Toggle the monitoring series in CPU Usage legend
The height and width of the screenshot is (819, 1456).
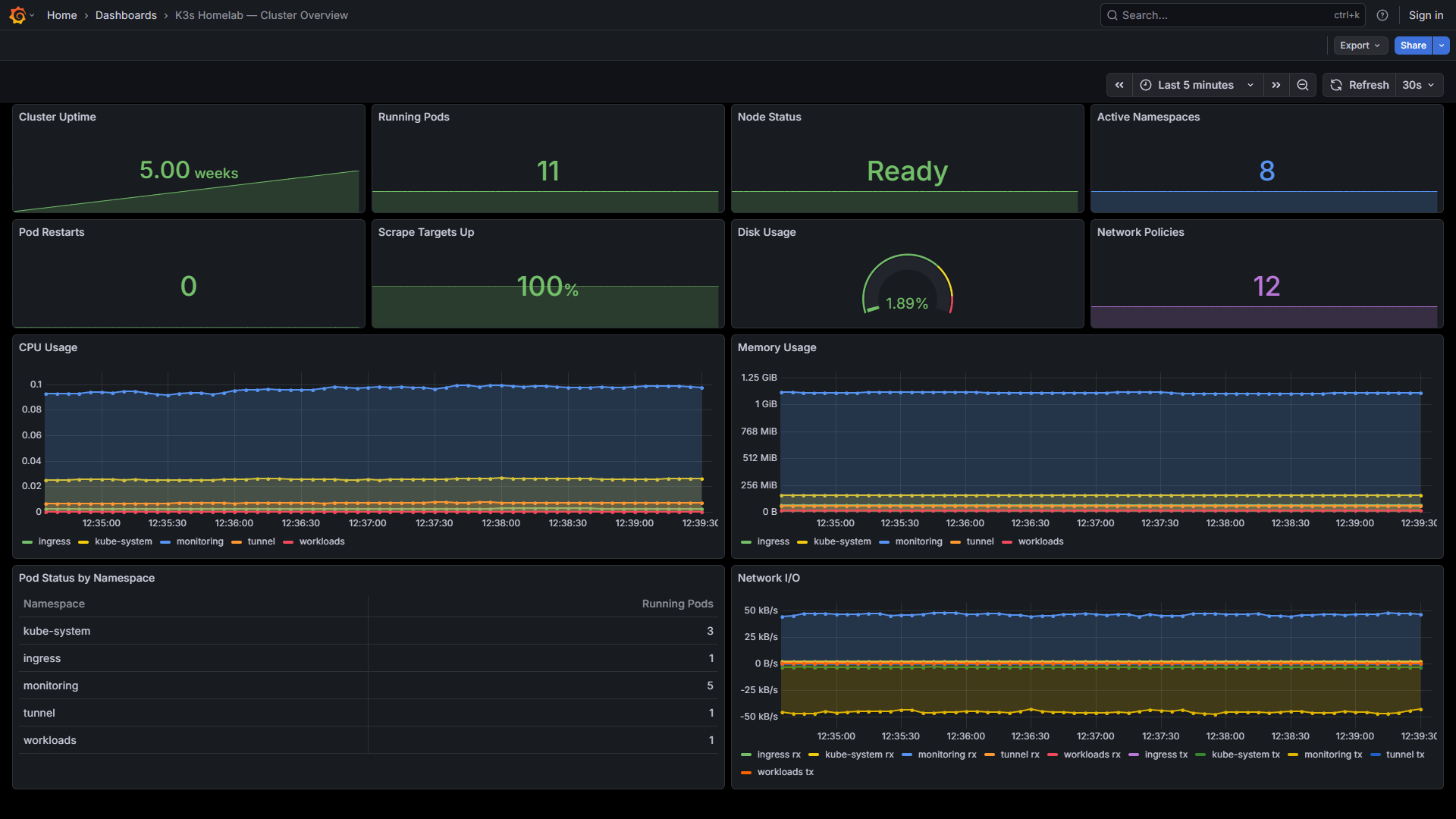[x=199, y=541]
